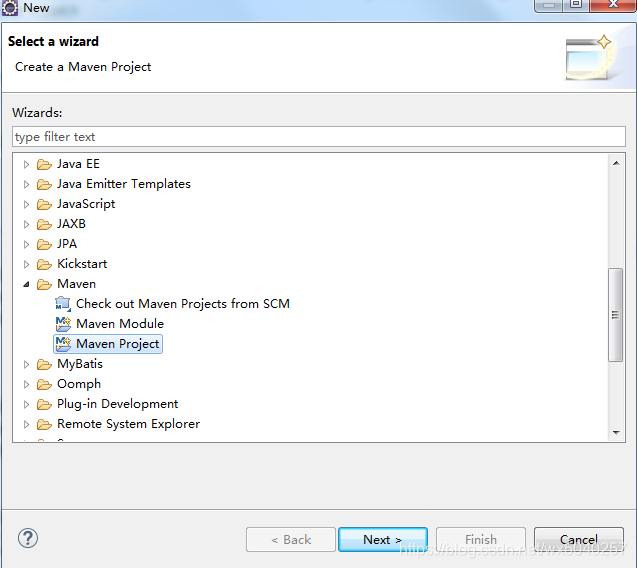Select the Maven Module entry

(120, 324)
